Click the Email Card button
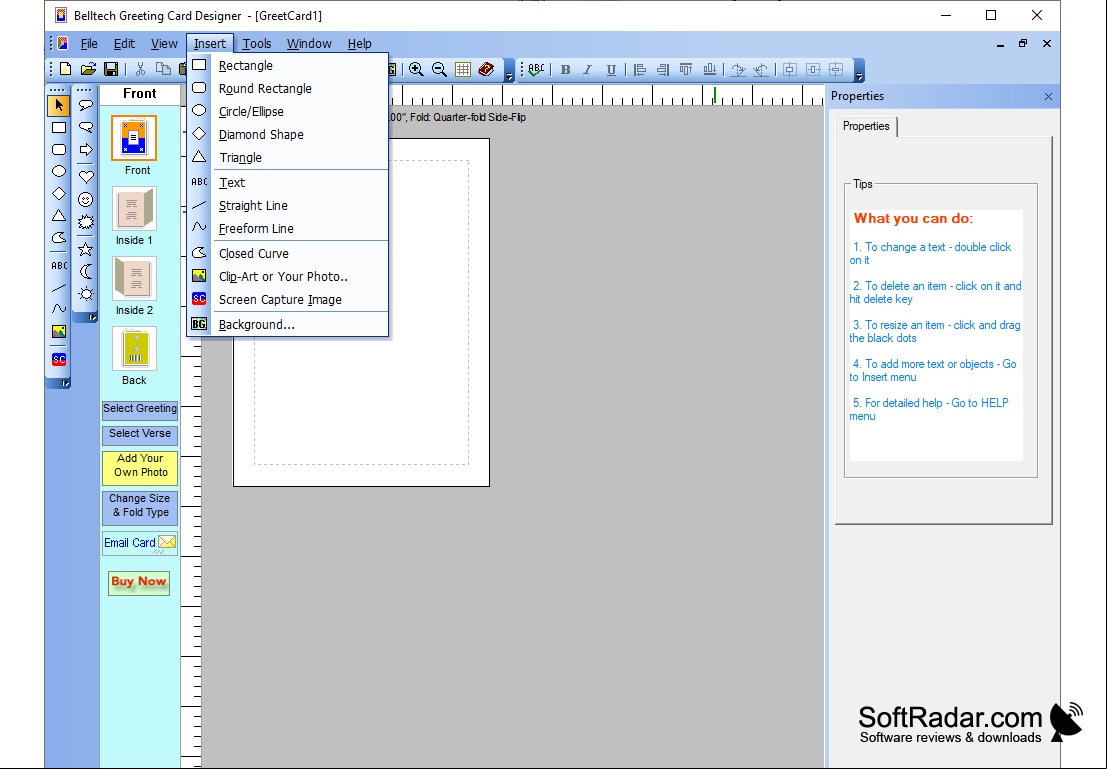Screen dimensions: 1107x769 click(x=140, y=543)
